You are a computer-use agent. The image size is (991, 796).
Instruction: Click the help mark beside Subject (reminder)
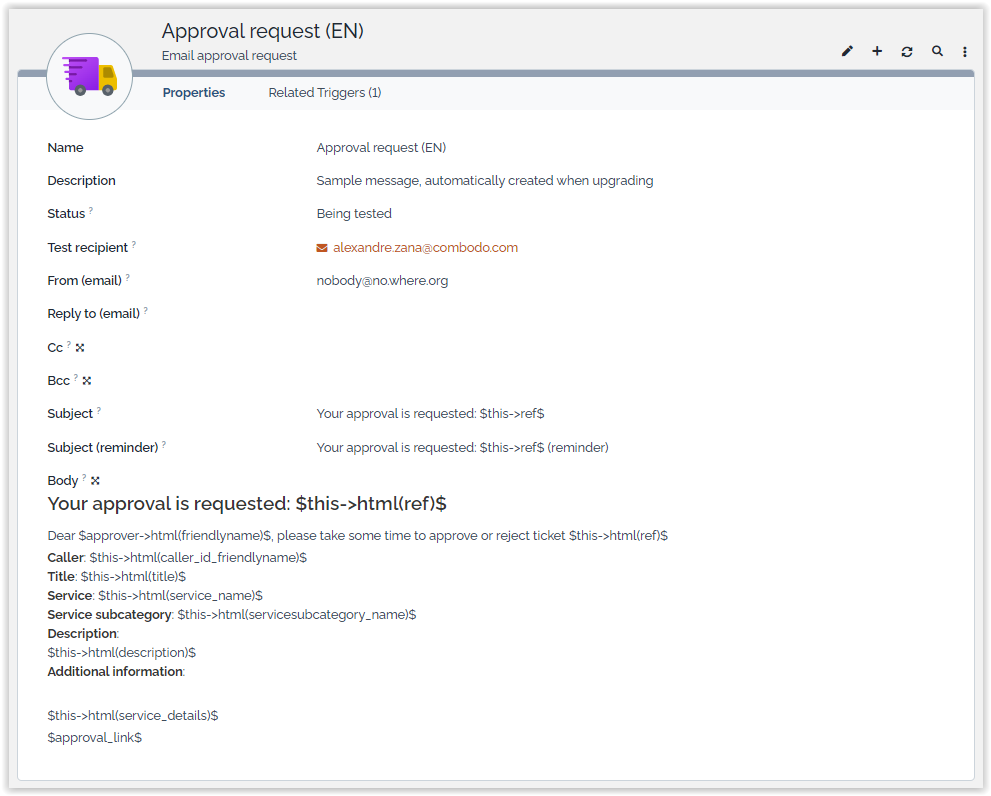tap(164, 445)
